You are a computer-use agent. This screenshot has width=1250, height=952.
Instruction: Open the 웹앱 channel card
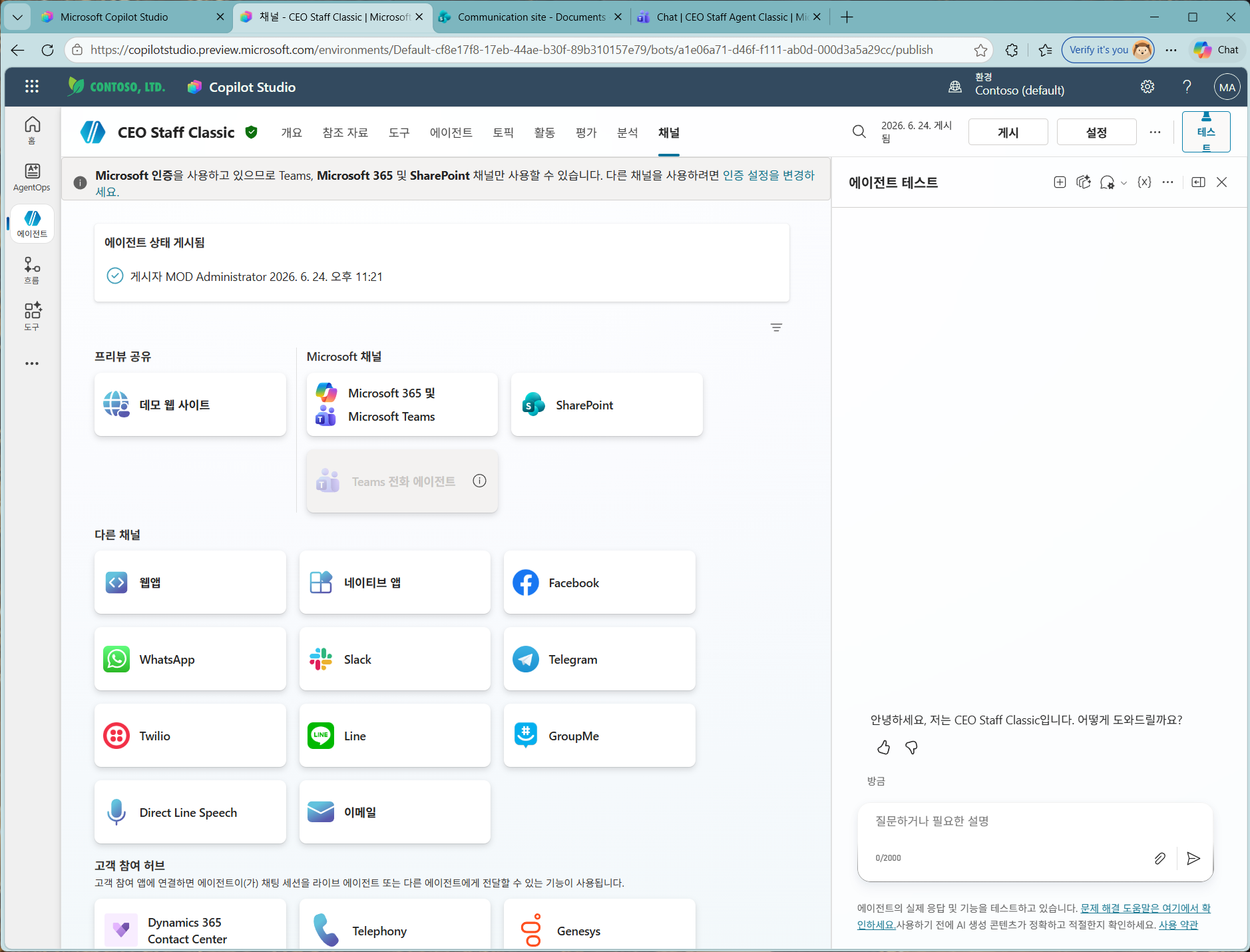coord(190,583)
